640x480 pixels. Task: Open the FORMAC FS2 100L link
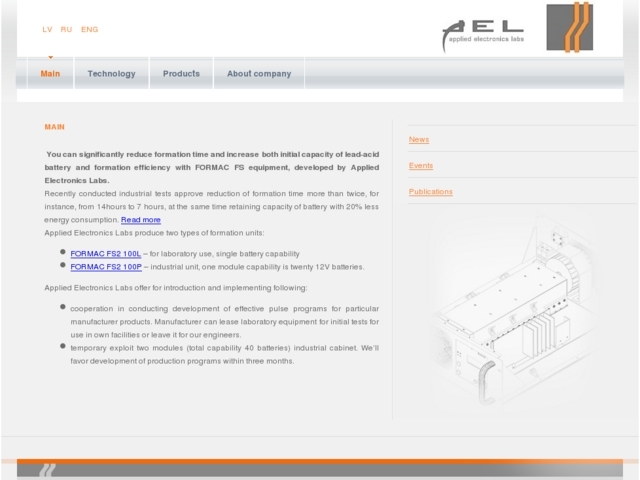coord(106,253)
